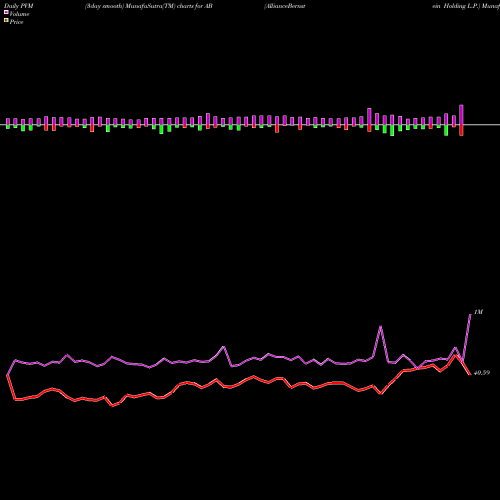
Task: Click the Volume legend label
Action: (x=19, y=14)
